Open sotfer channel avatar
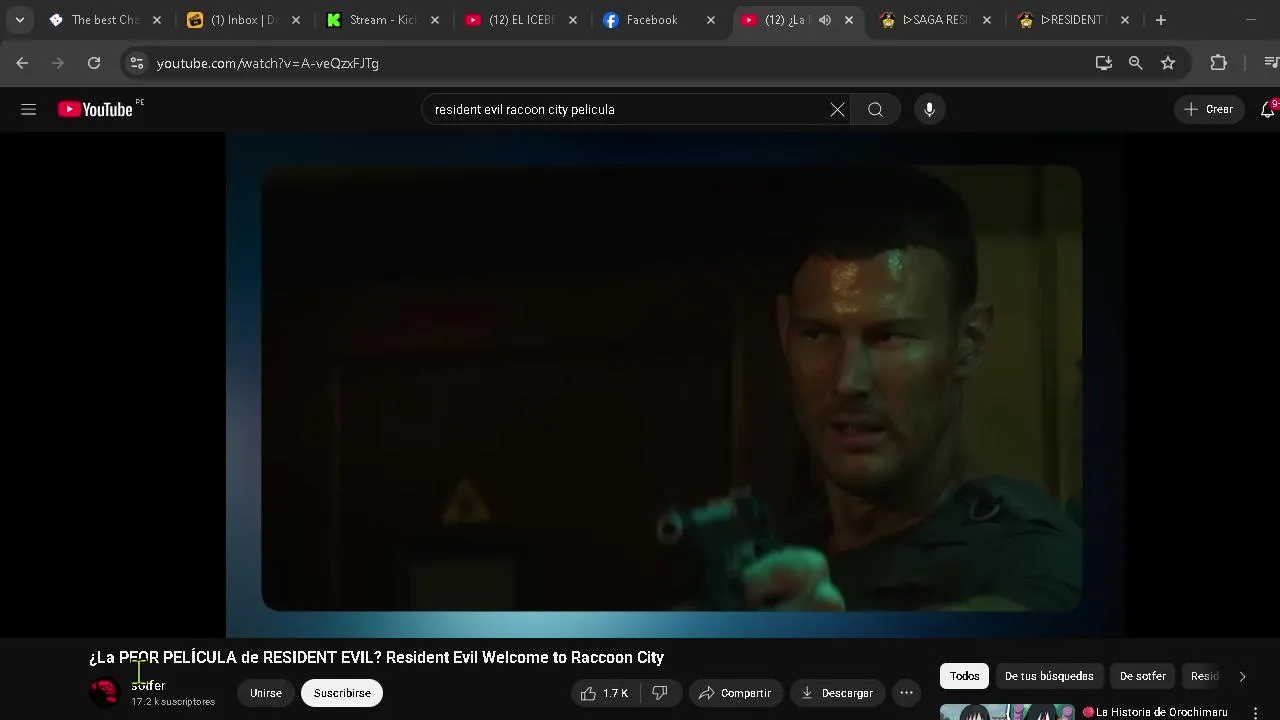The width and height of the screenshot is (1280, 720). pyautogui.click(x=105, y=692)
